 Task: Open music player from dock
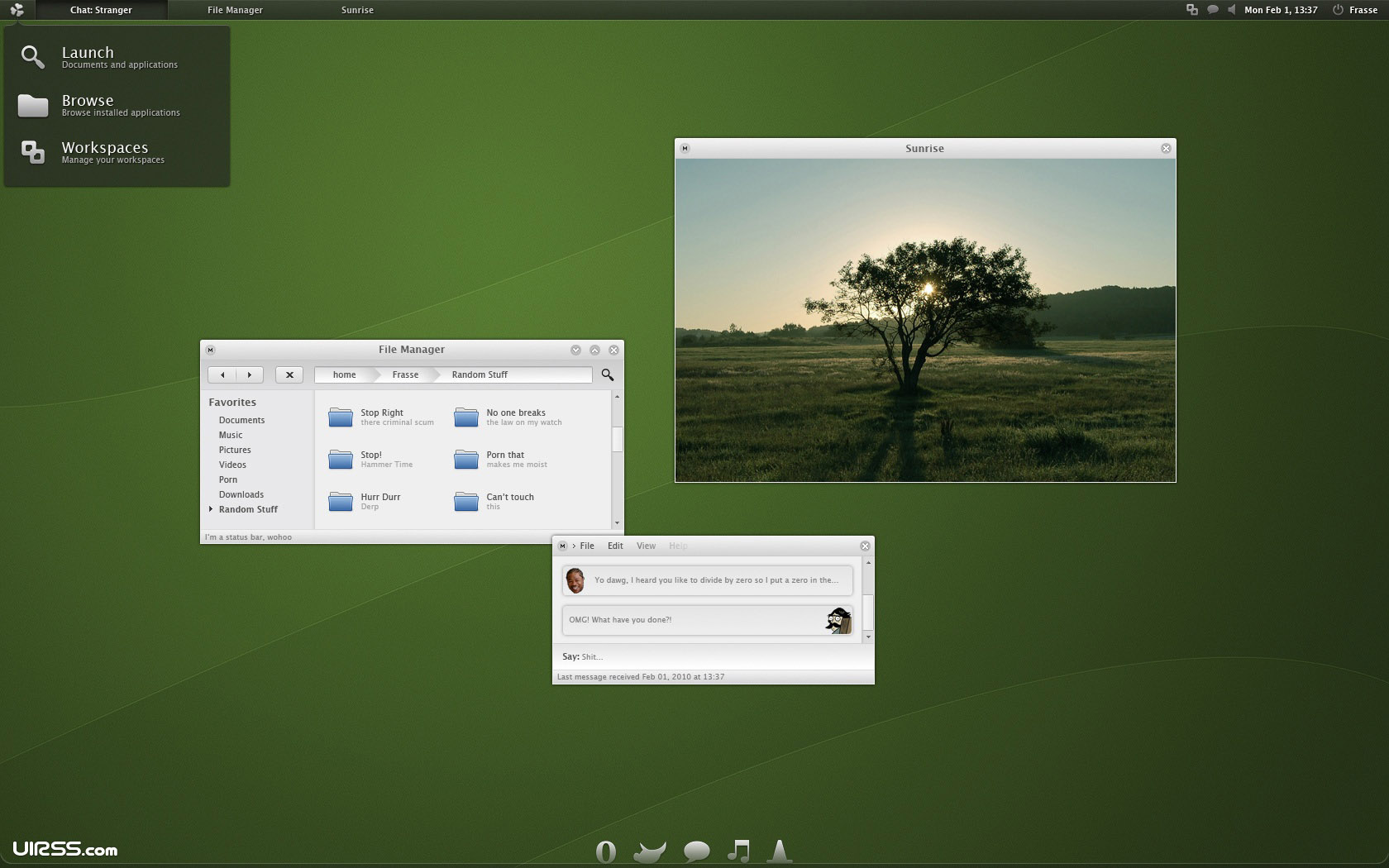tap(738, 851)
